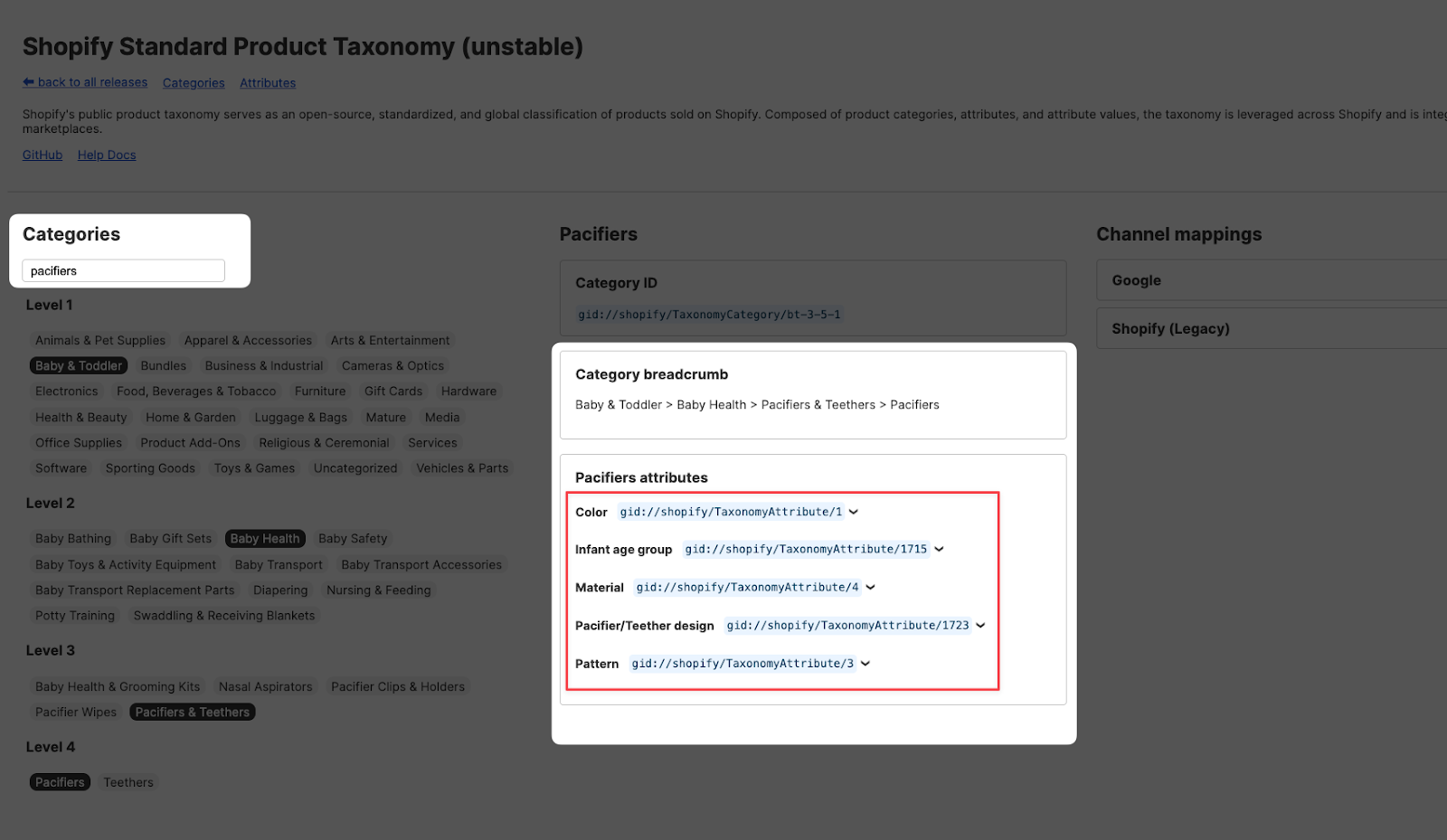
Task: Select the Teethers level 4 category
Action: [x=128, y=783]
